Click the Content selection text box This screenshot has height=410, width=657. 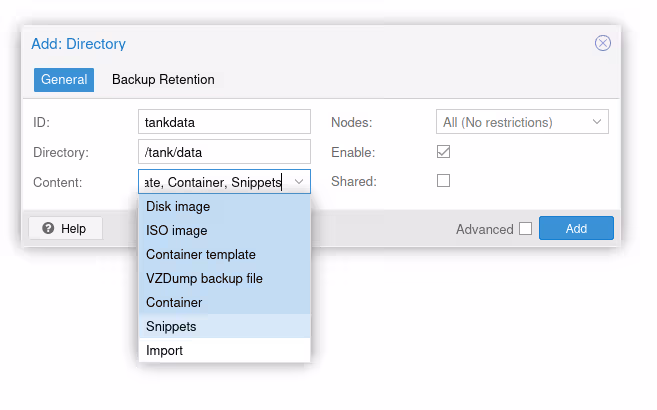click(213, 182)
